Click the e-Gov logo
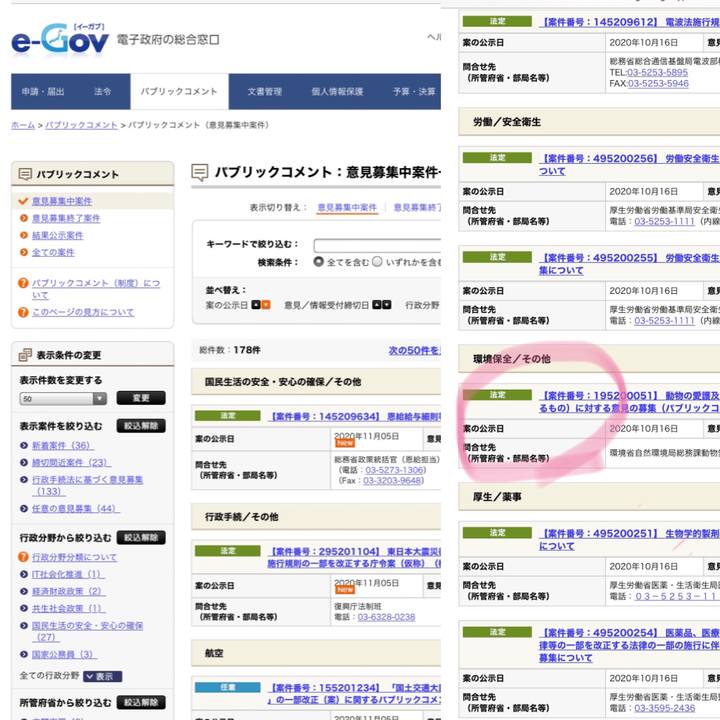720x720 pixels. coord(60,40)
